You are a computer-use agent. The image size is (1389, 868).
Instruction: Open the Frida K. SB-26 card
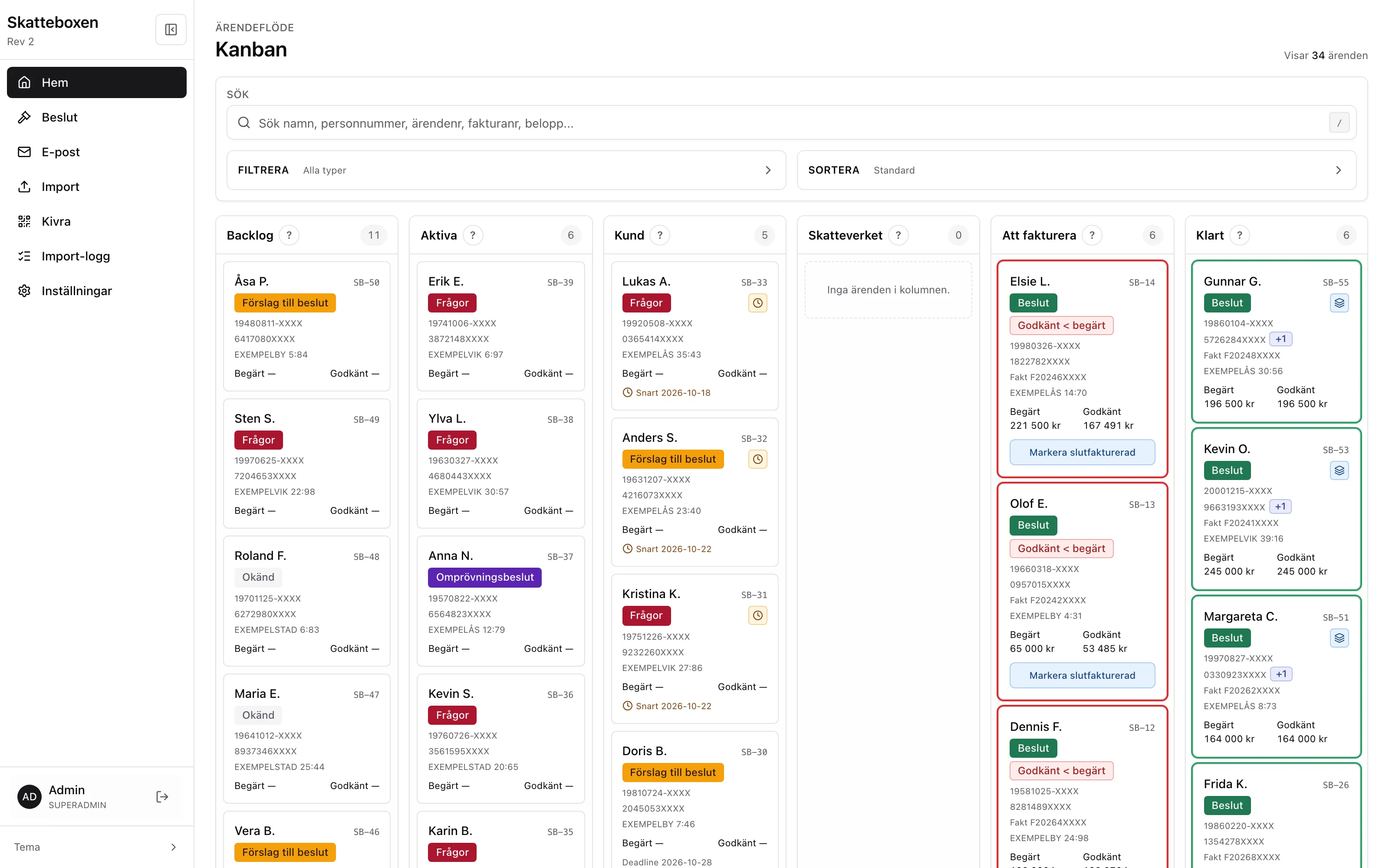coord(1276,815)
